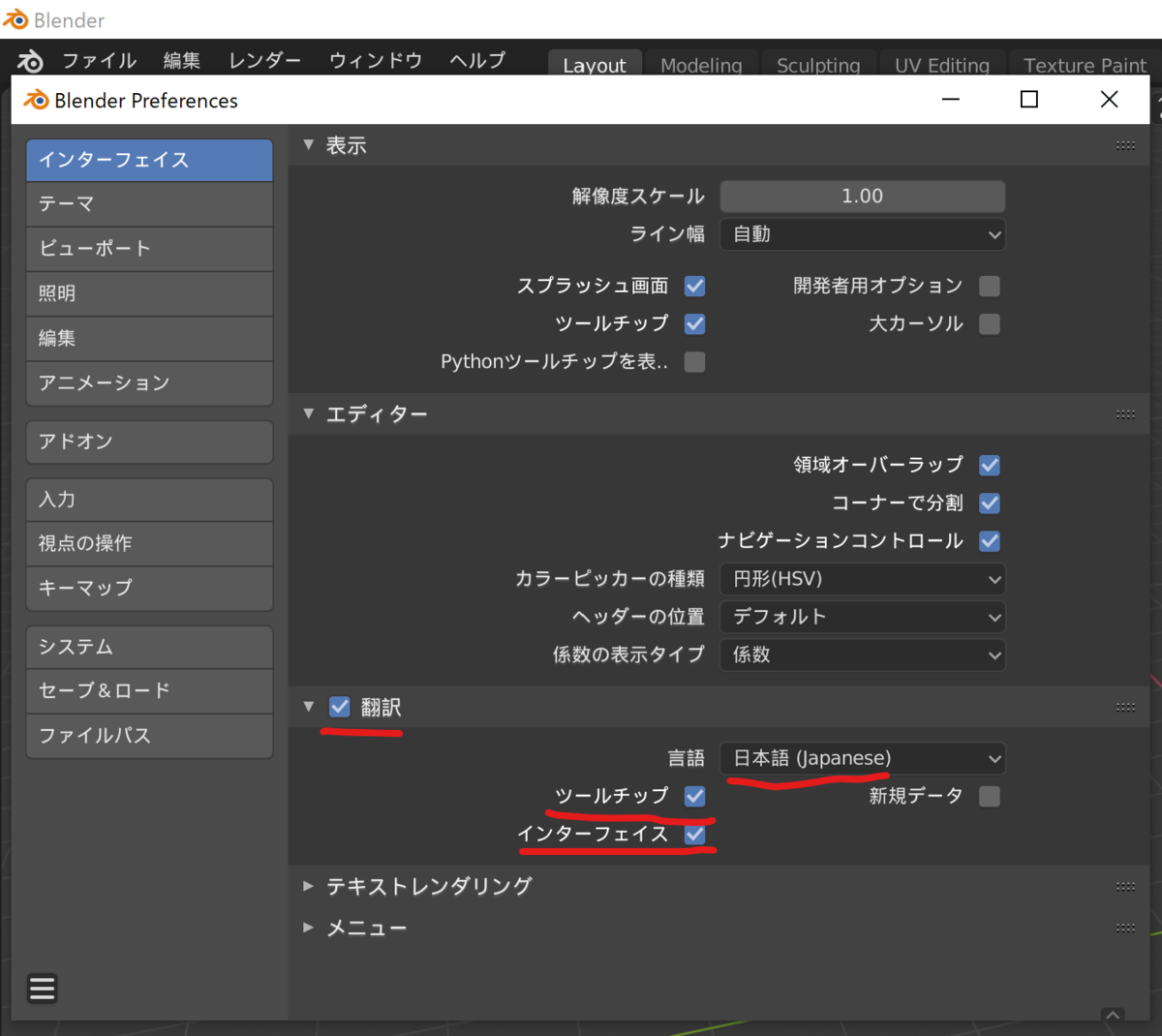
Task: Select the テーマ preferences category
Action: [x=149, y=204]
